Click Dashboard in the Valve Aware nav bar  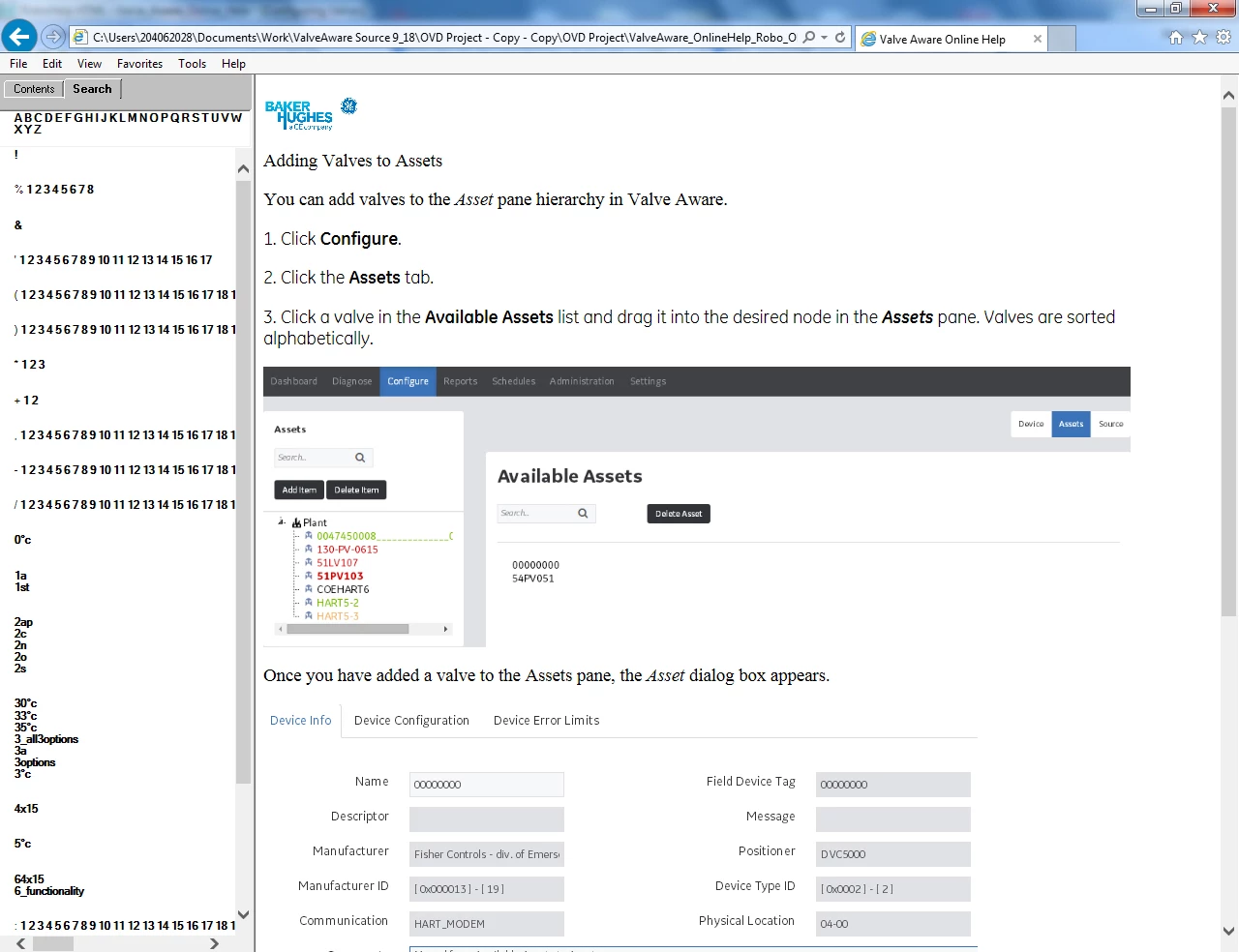pos(293,381)
